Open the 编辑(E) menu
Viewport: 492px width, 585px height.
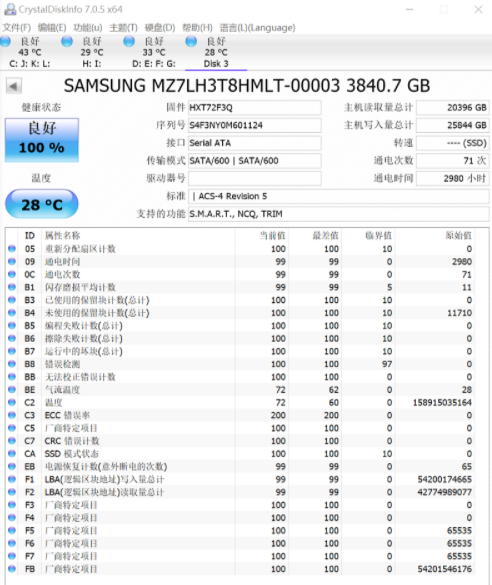[52, 28]
